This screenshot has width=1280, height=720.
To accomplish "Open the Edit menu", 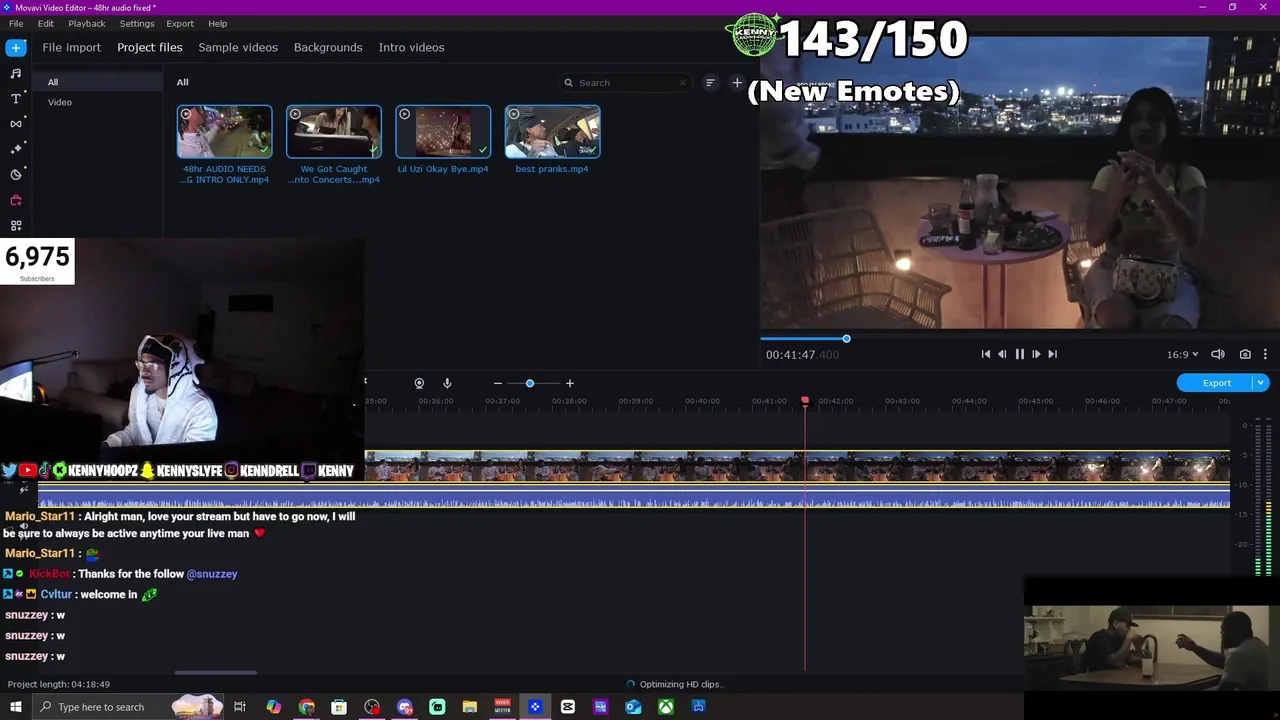I will coord(46,23).
